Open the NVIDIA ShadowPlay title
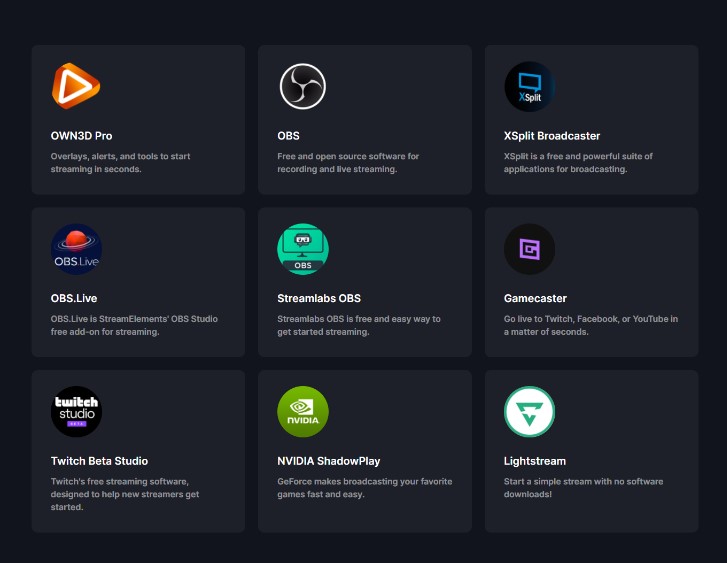 point(329,461)
